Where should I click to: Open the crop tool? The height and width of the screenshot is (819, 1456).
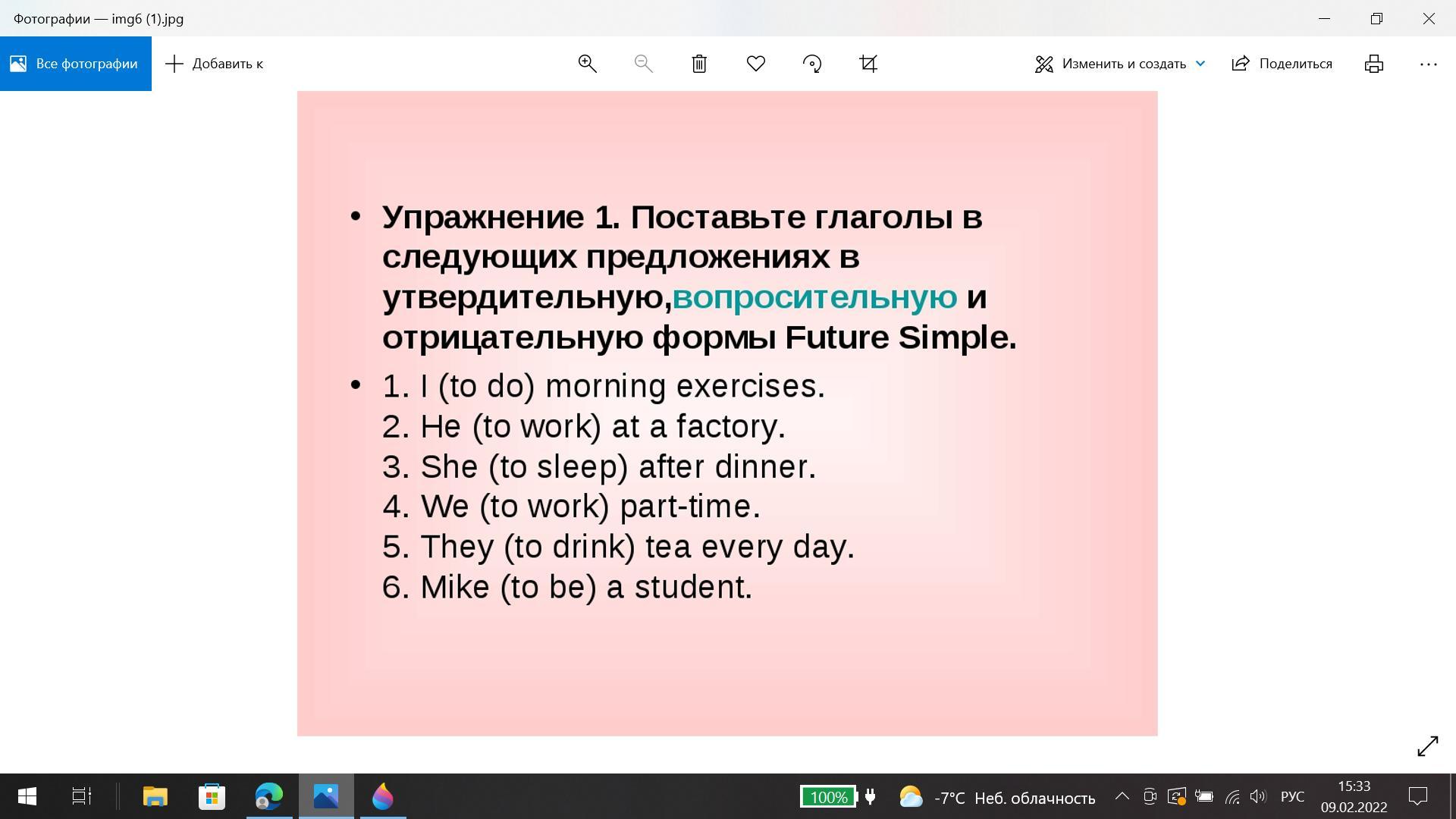(x=868, y=64)
